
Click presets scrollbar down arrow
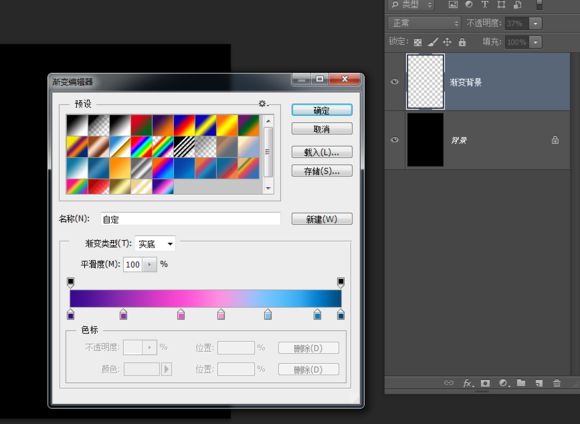269,188
